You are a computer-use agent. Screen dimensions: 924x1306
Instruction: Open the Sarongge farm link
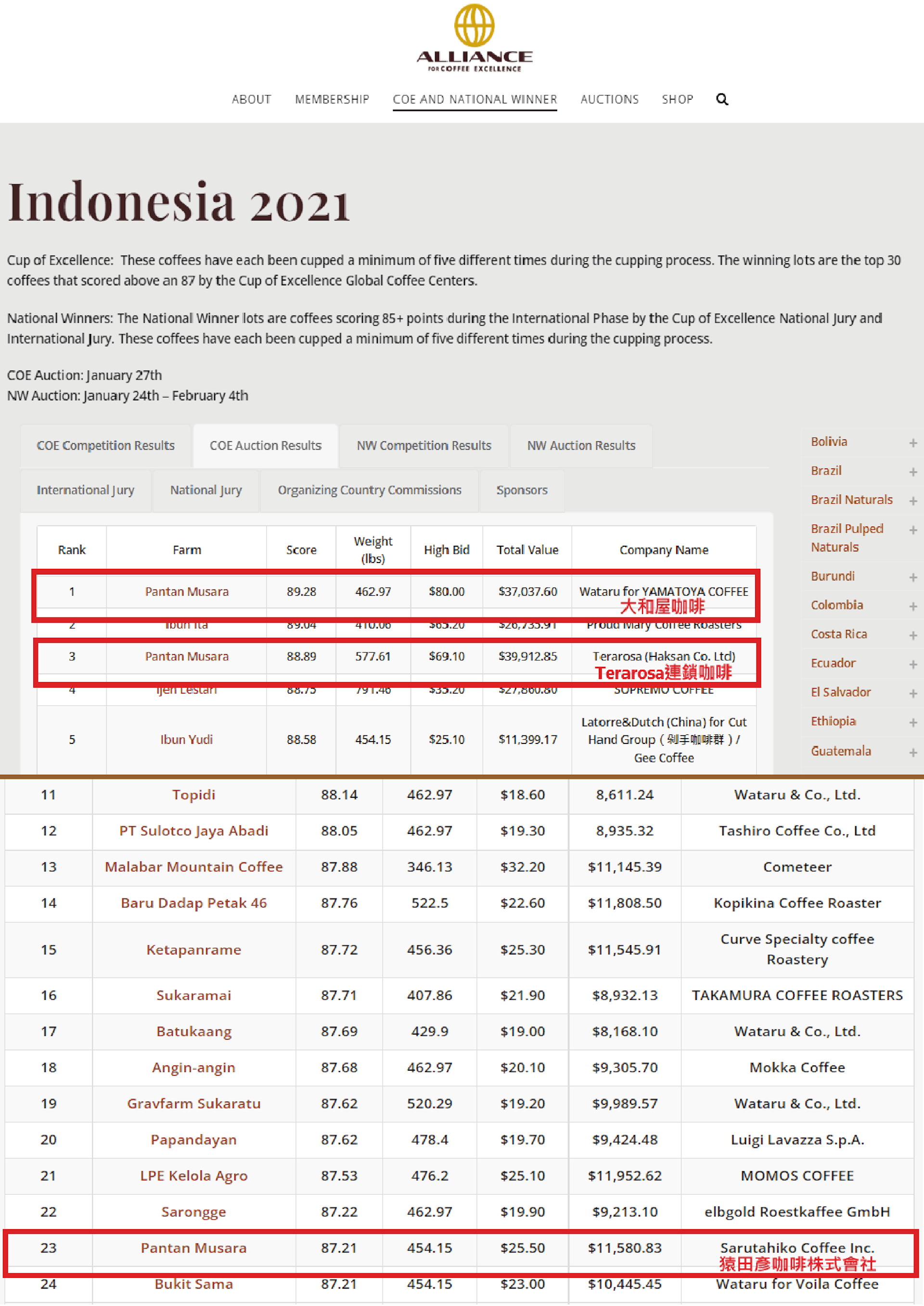(194, 1213)
